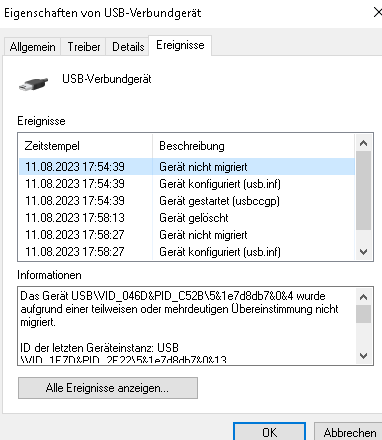This screenshot has width=382, height=440.
Task: Confirm with the OK button
Action: (269, 432)
